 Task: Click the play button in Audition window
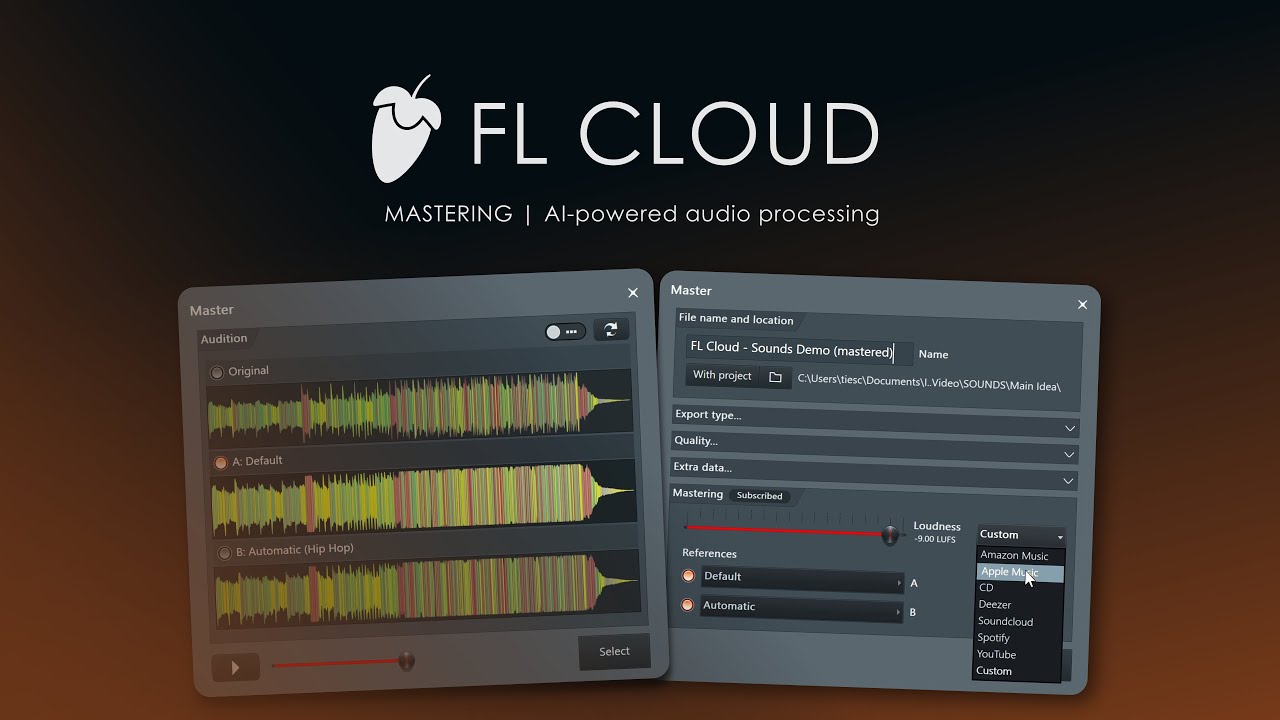[235, 667]
